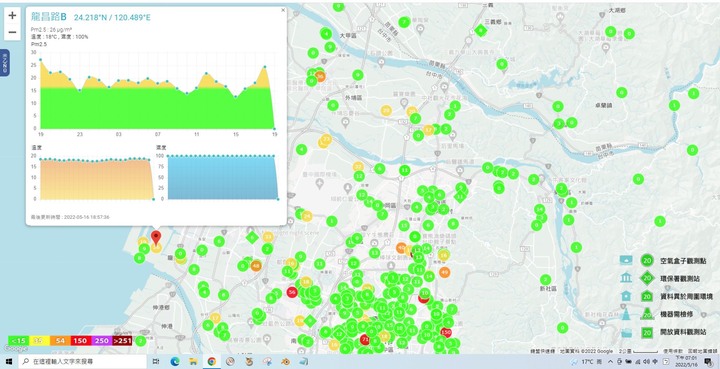Click the last update timestamp text
This screenshot has height=369, width=720.
pyautogui.click(x=70, y=217)
